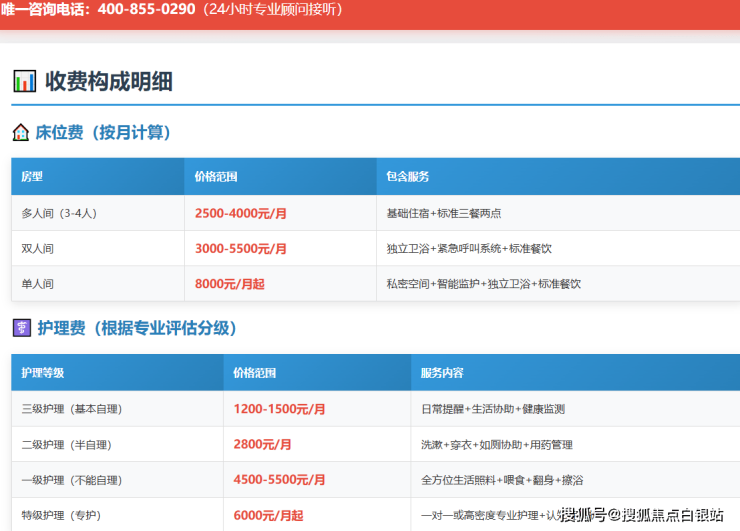The width and height of the screenshot is (740, 531).
Task: Select the 多人间（3-4人） row label
Action: [x=59, y=213]
